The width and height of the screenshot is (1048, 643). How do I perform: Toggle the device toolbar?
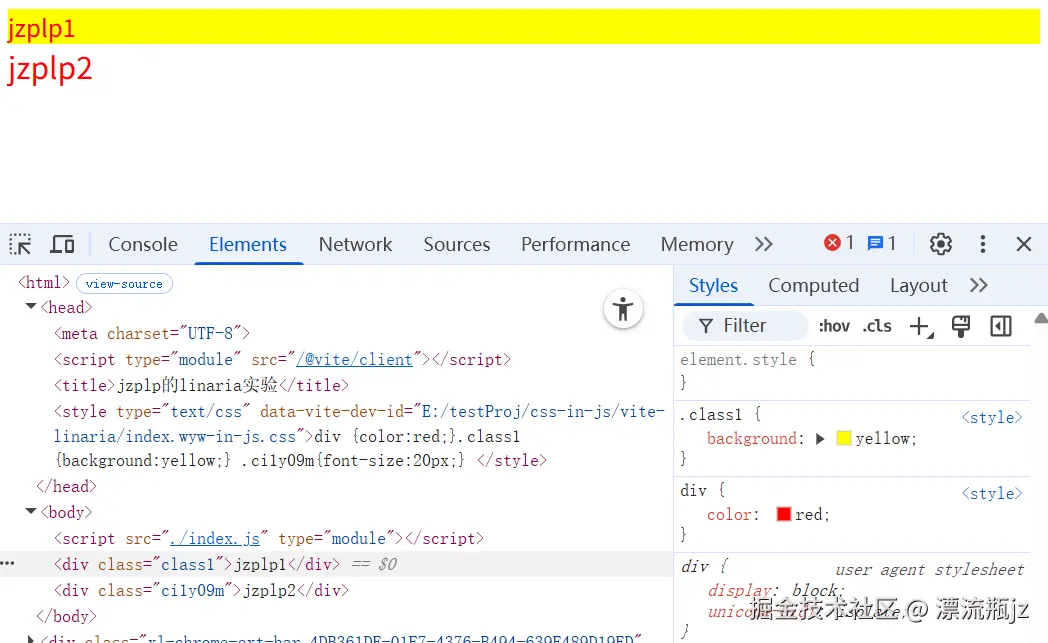pos(62,244)
